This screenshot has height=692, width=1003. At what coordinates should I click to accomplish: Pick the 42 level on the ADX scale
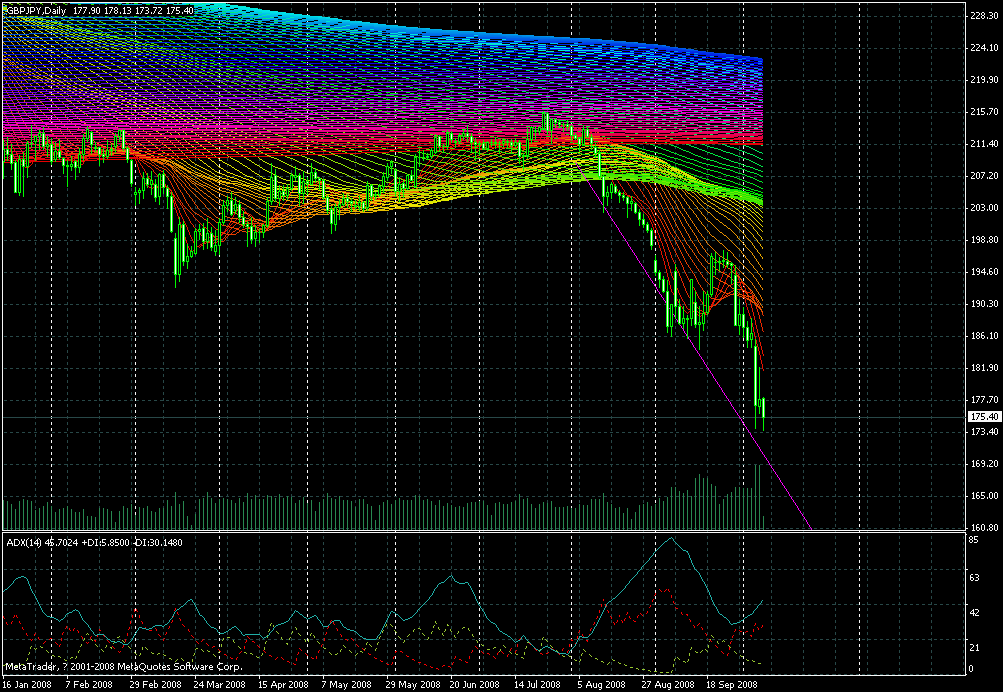[x=975, y=613]
